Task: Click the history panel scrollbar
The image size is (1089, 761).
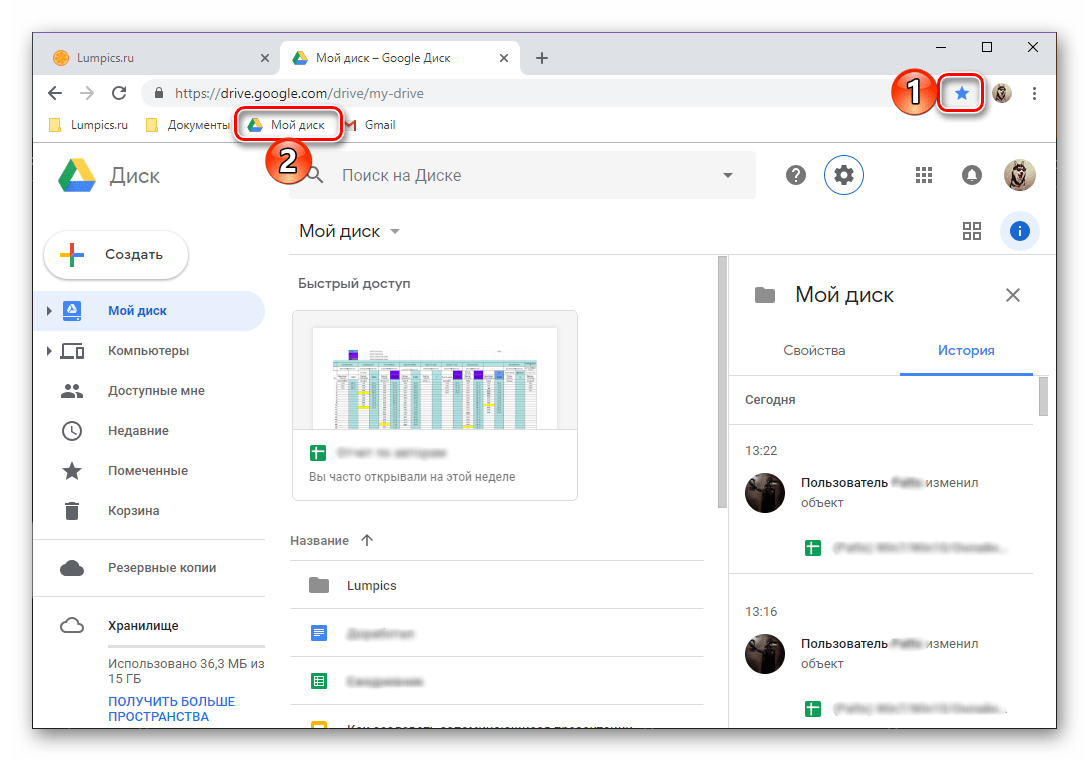Action: click(1042, 396)
